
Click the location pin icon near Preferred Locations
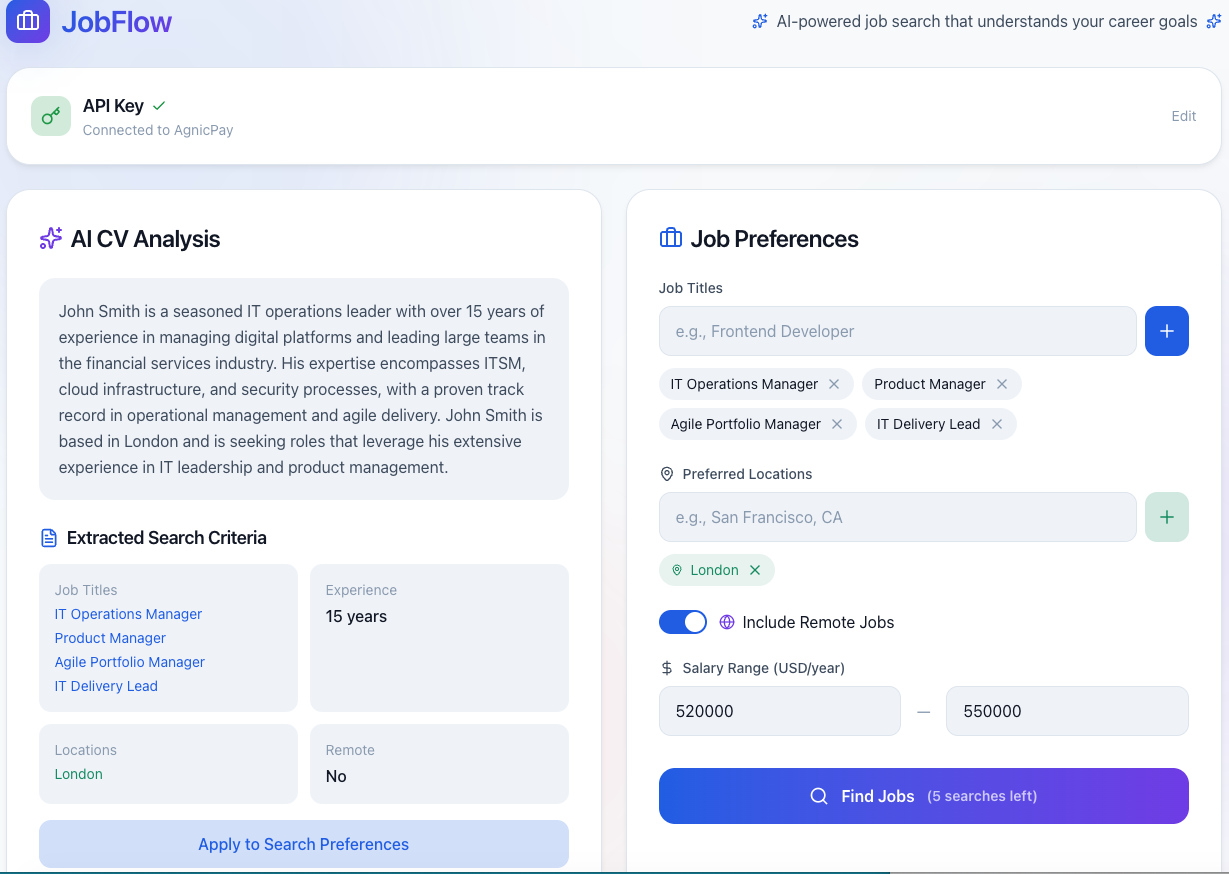(x=666, y=474)
